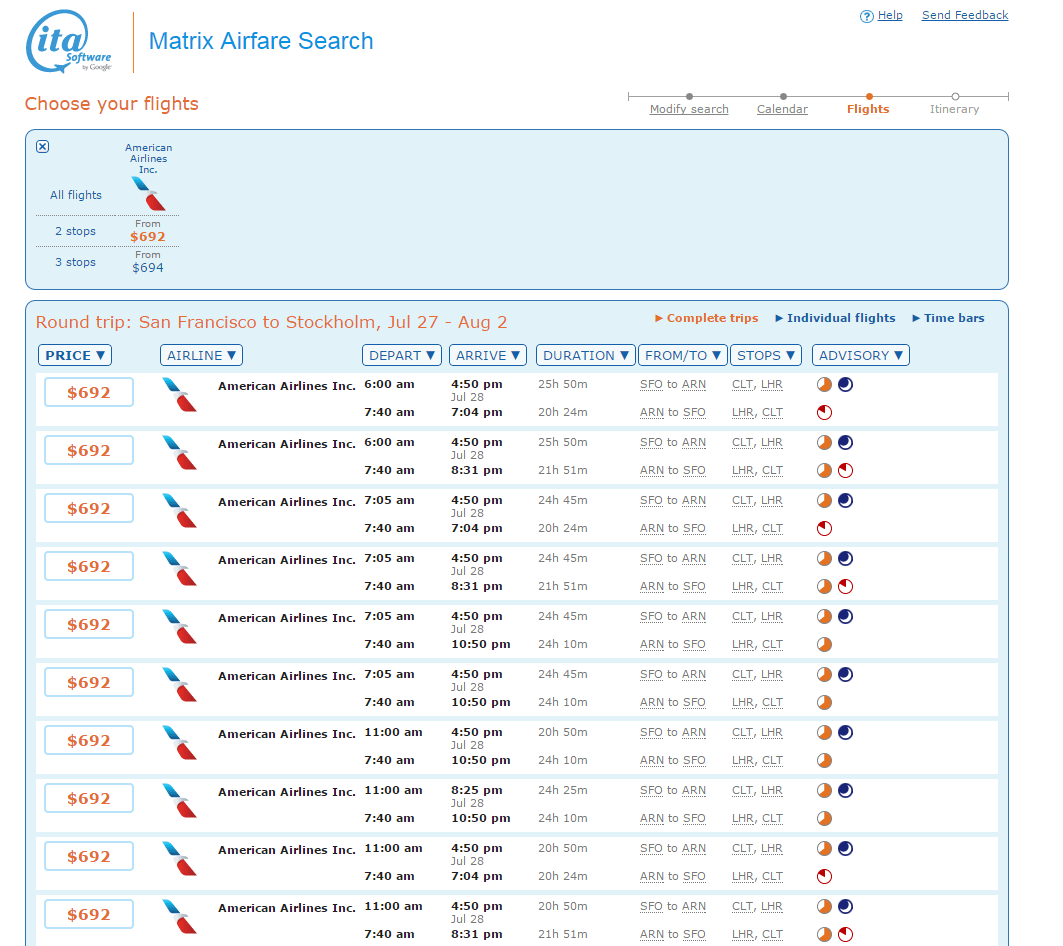Click American Airlines logo in first result row
Viewport: 1063px width, 946px height.
pyautogui.click(x=179, y=394)
